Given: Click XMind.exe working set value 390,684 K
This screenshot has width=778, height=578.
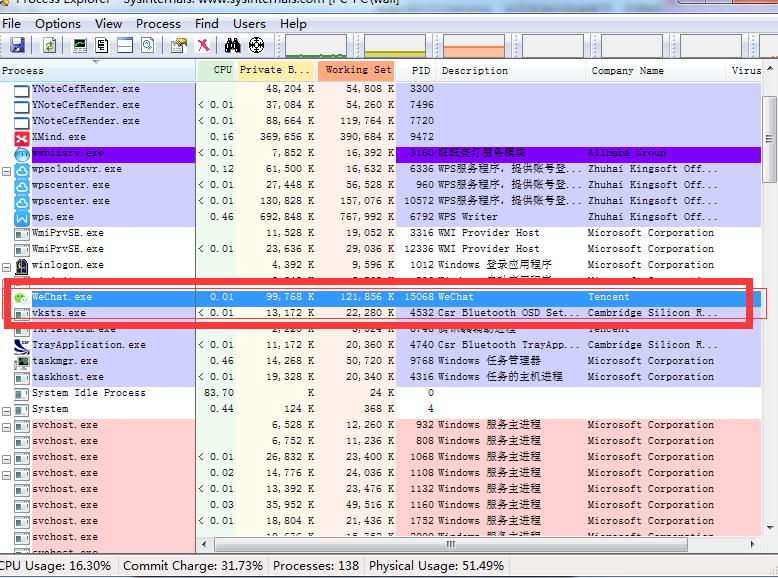Looking at the screenshot, I should click(370, 136).
